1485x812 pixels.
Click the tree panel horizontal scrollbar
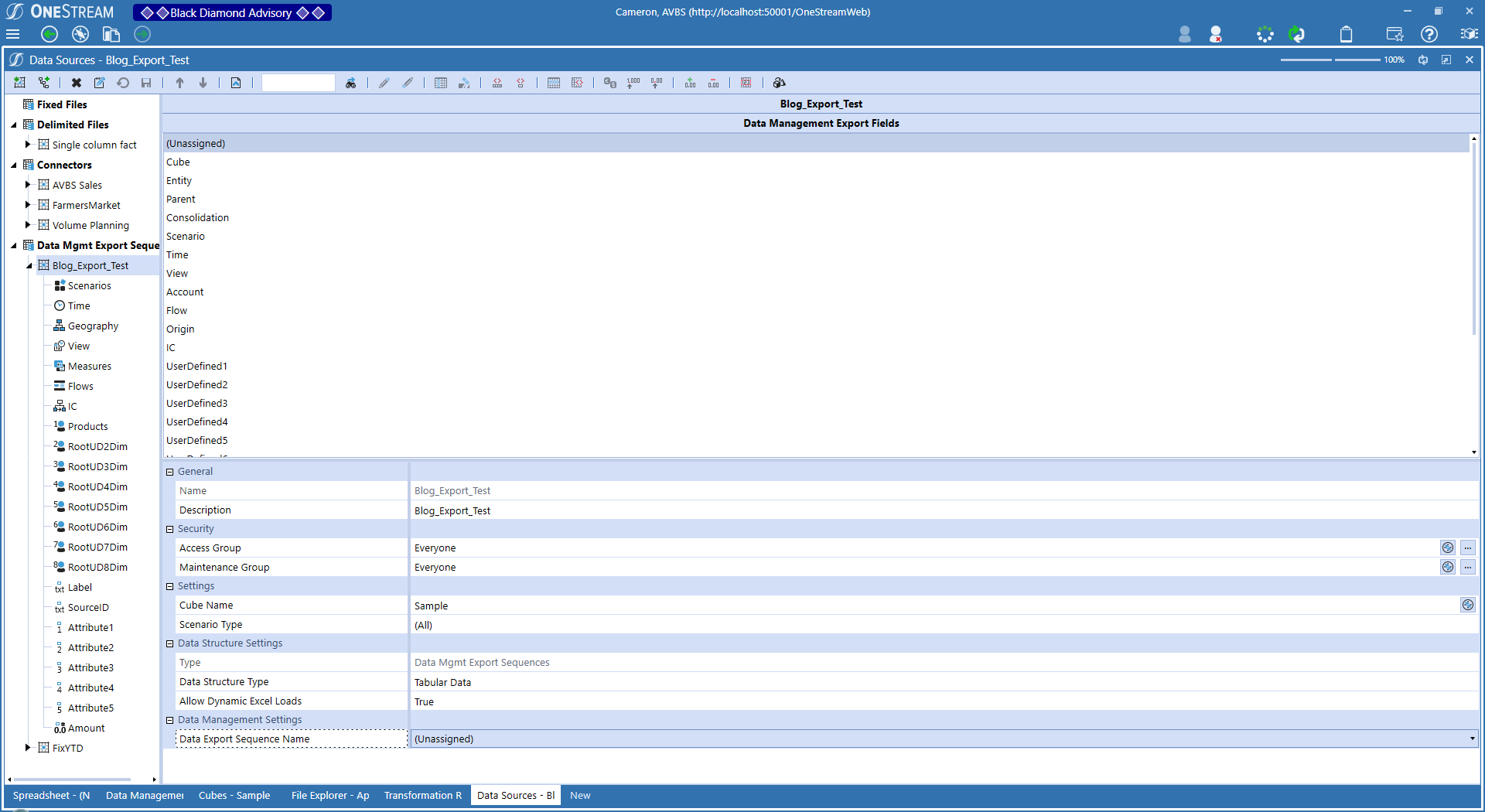73,780
